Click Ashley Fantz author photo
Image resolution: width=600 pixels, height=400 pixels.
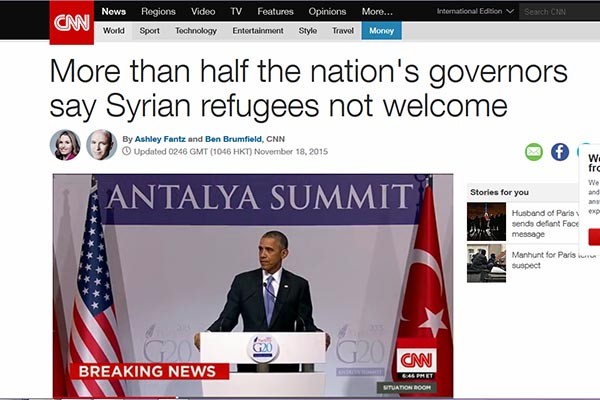tap(65, 145)
